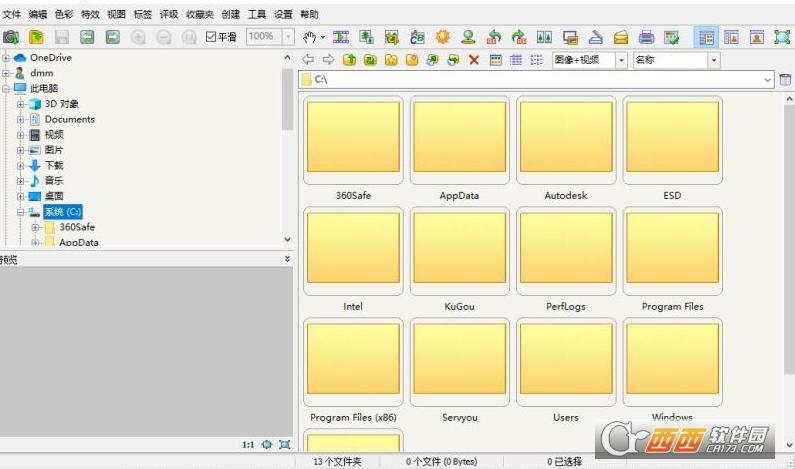The image size is (795, 469).
Task: Select the Program Files (x86) folder thumbnail
Action: (x=353, y=362)
